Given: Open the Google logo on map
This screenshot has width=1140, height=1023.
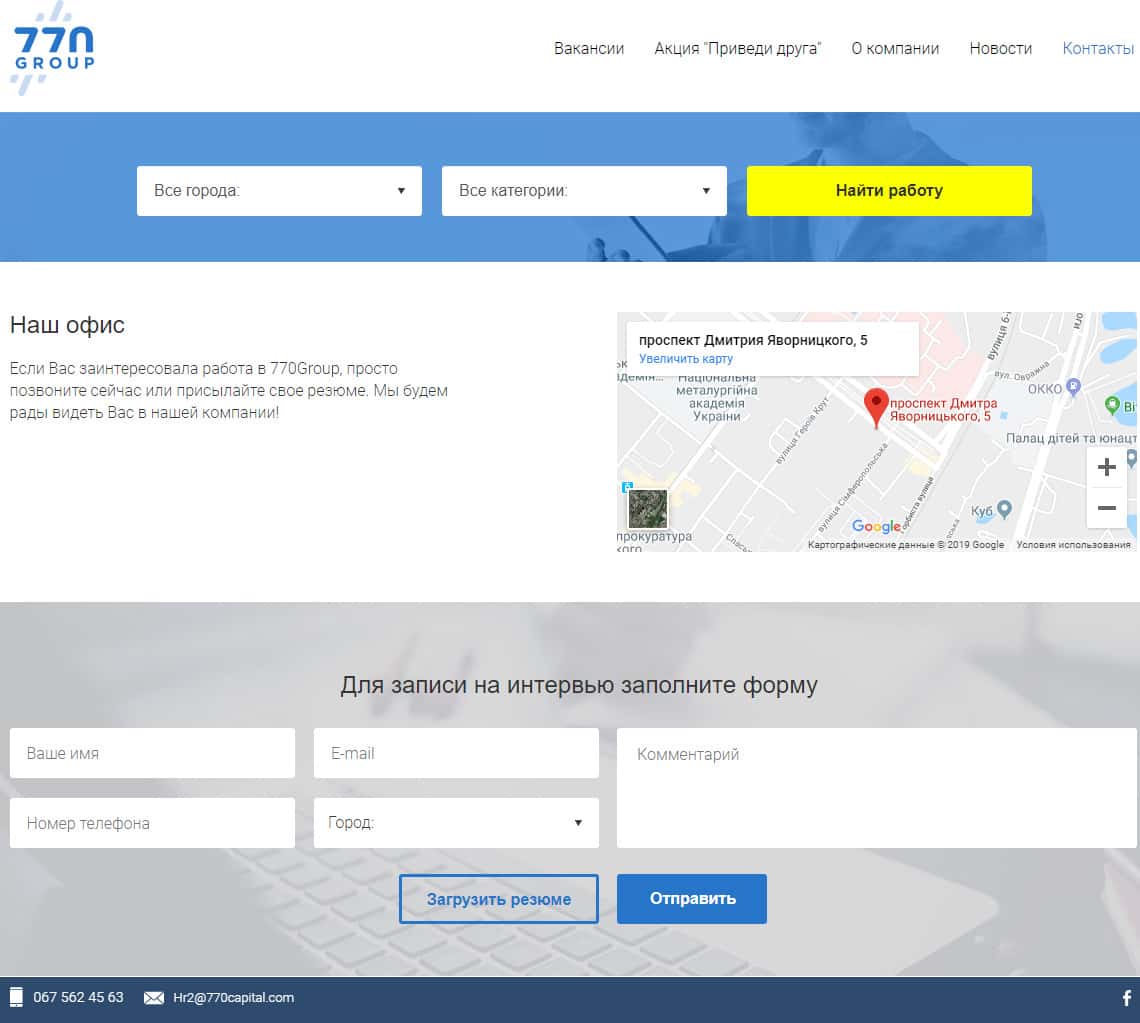Looking at the screenshot, I should (x=876, y=527).
